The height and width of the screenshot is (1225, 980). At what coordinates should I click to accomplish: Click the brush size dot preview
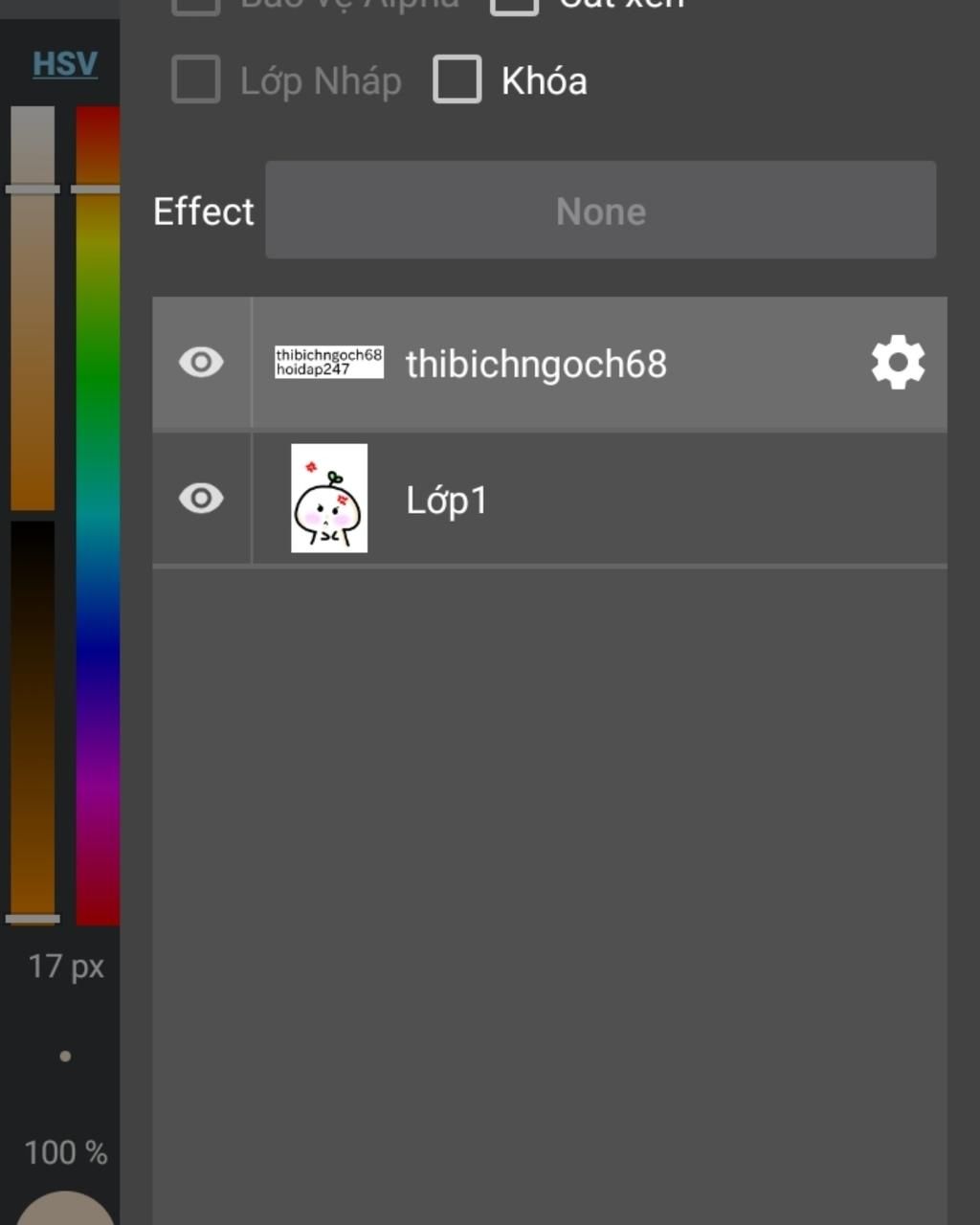pos(65,1057)
